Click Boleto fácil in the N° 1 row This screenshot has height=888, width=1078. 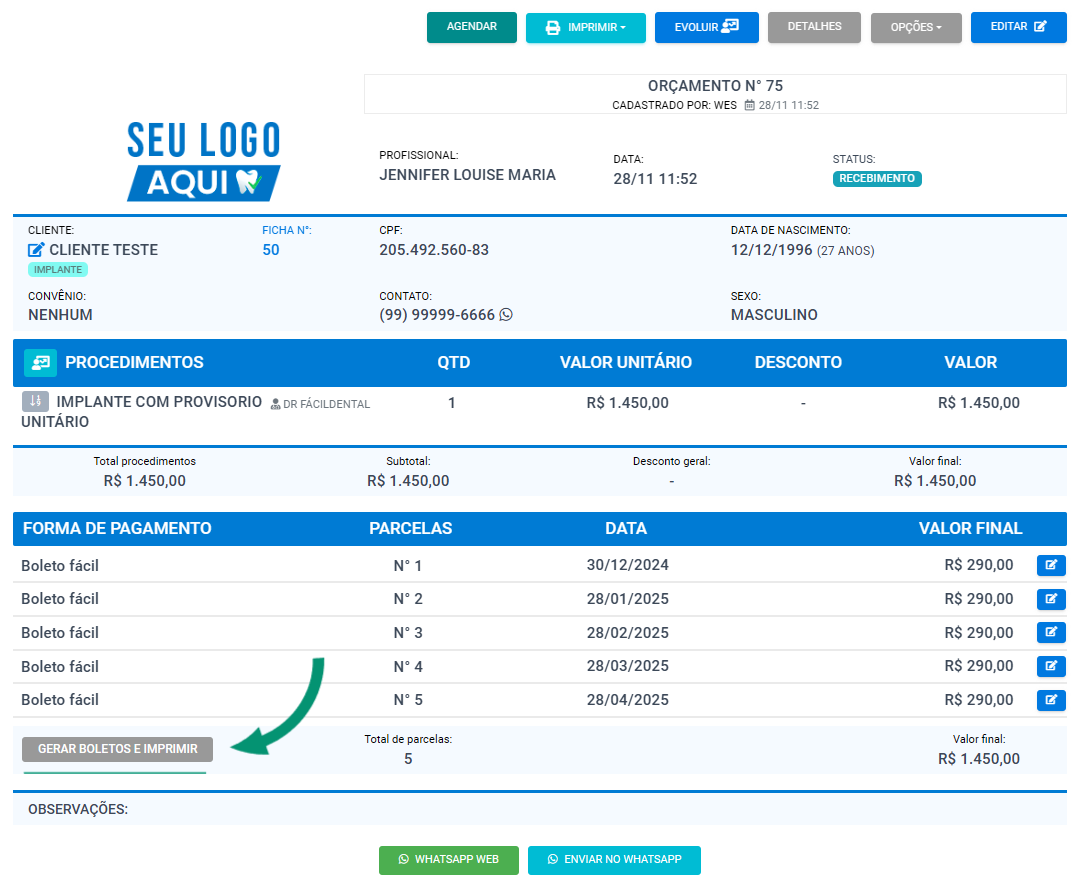point(60,566)
